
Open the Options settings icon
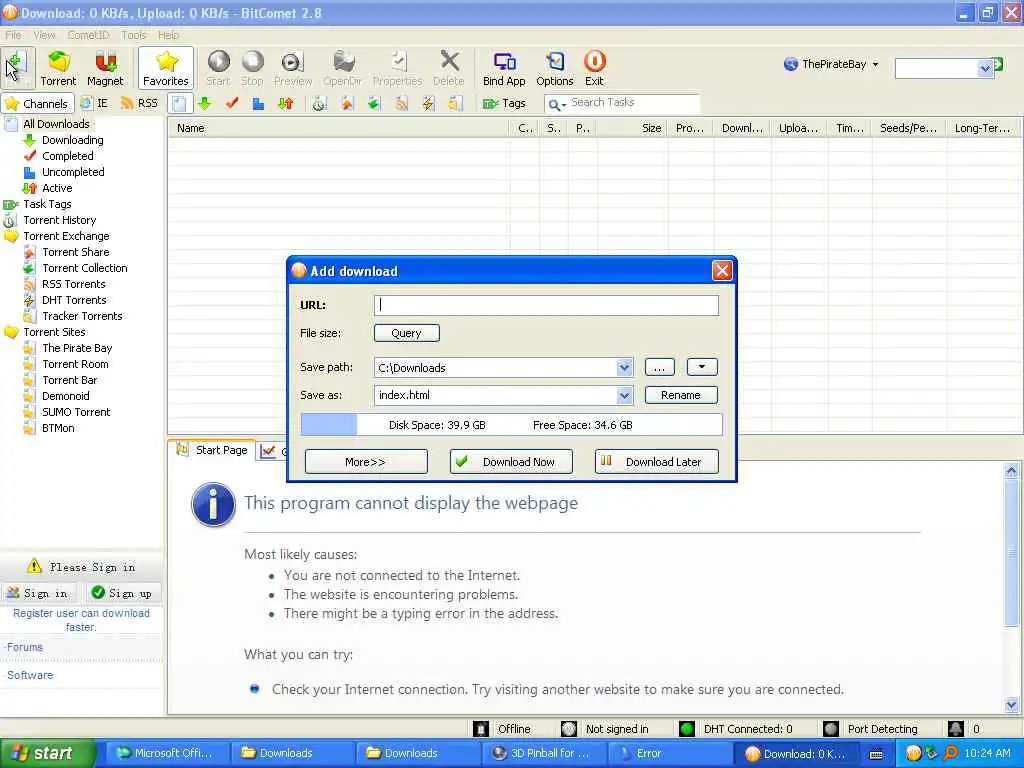coord(554,68)
